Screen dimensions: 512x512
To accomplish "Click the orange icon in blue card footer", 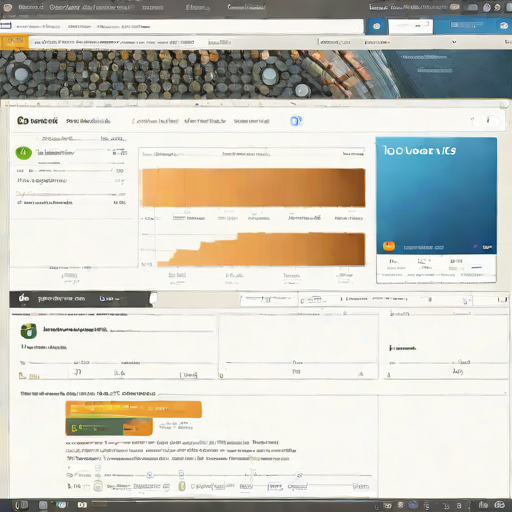I will point(389,246).
